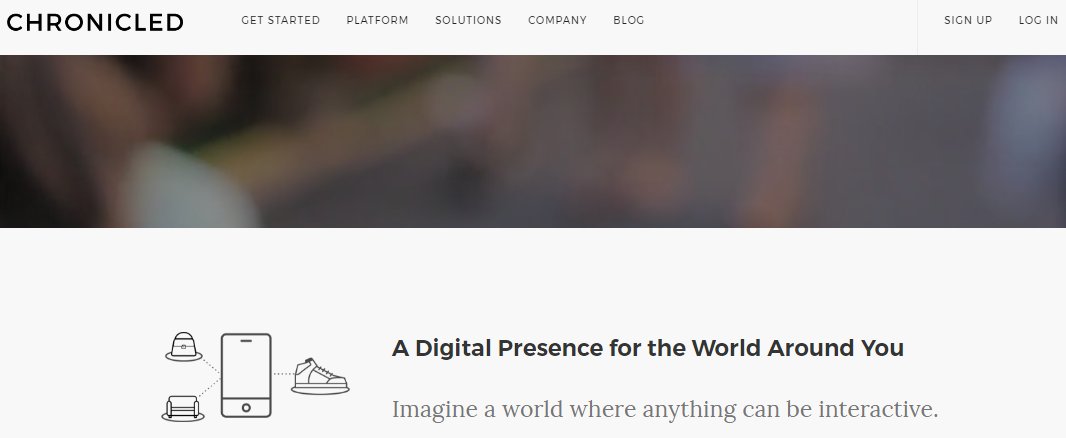Viewport: 1066px width, 438px height.
Task: Click the handbag icon in the illustration
Action: coord(184,346)
